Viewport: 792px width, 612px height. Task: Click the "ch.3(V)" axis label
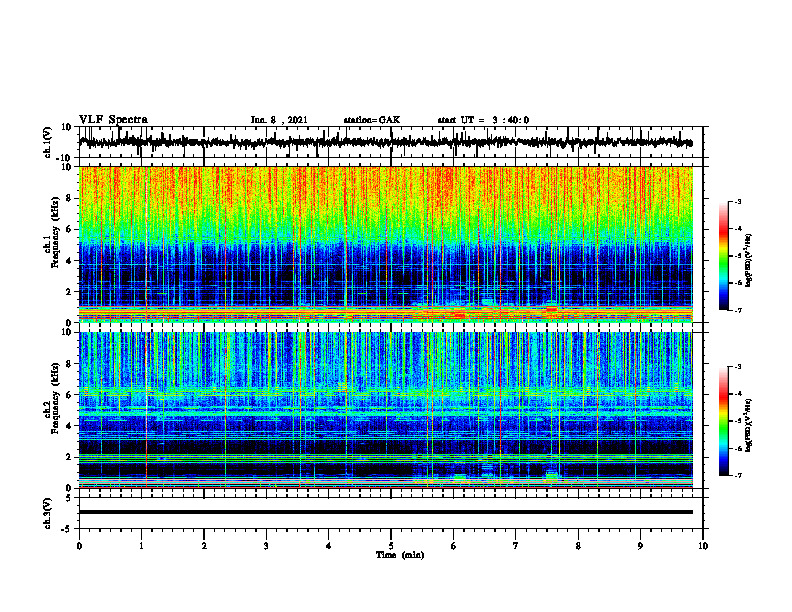coord(48,513)
